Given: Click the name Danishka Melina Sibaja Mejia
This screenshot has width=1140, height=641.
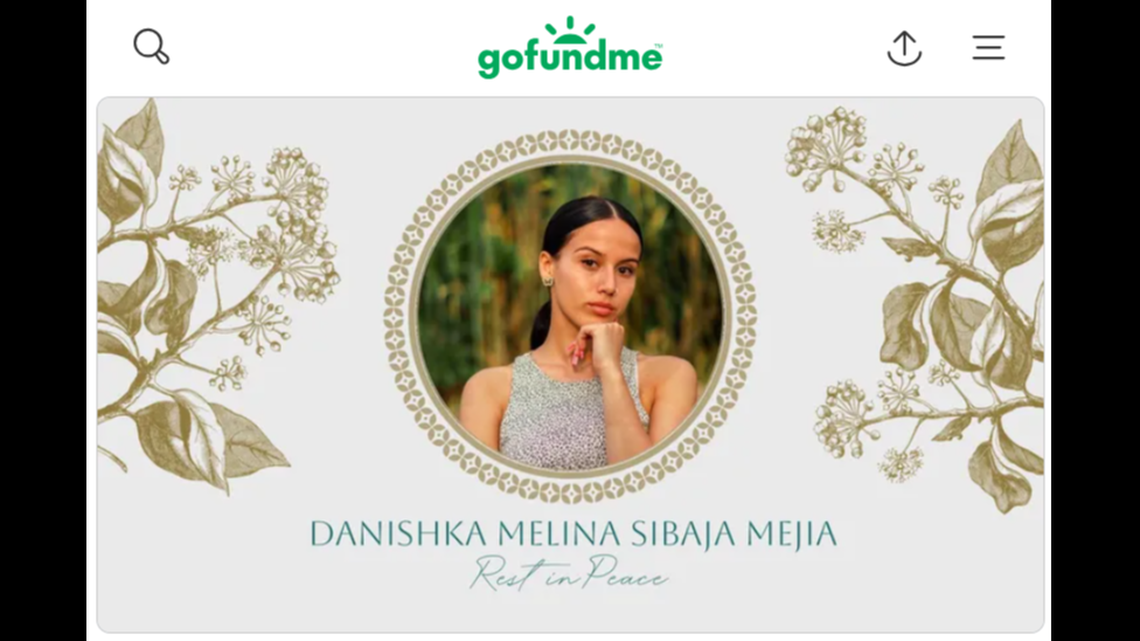Looking at the screenshot, I should click(x=573, y=534).
